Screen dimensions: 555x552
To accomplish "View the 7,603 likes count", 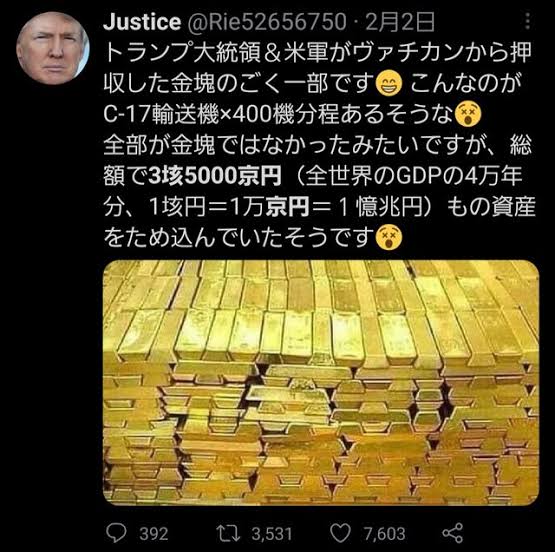I will point(384,534).
